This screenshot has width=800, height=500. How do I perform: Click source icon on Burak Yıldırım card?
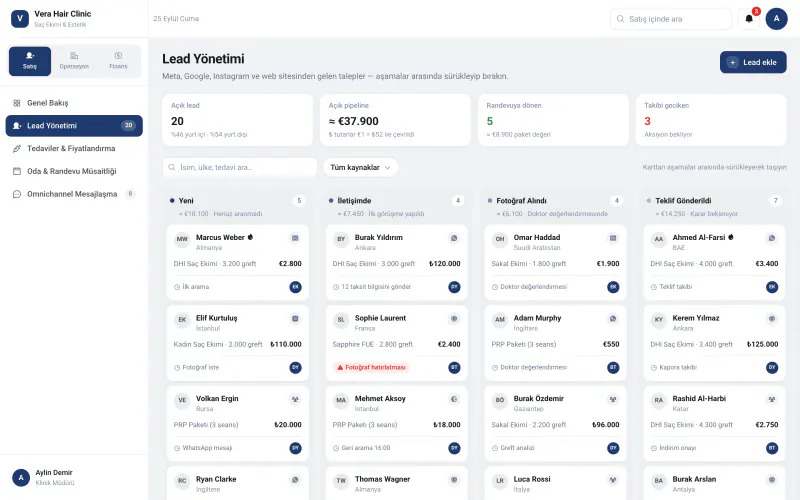(454, 238)
